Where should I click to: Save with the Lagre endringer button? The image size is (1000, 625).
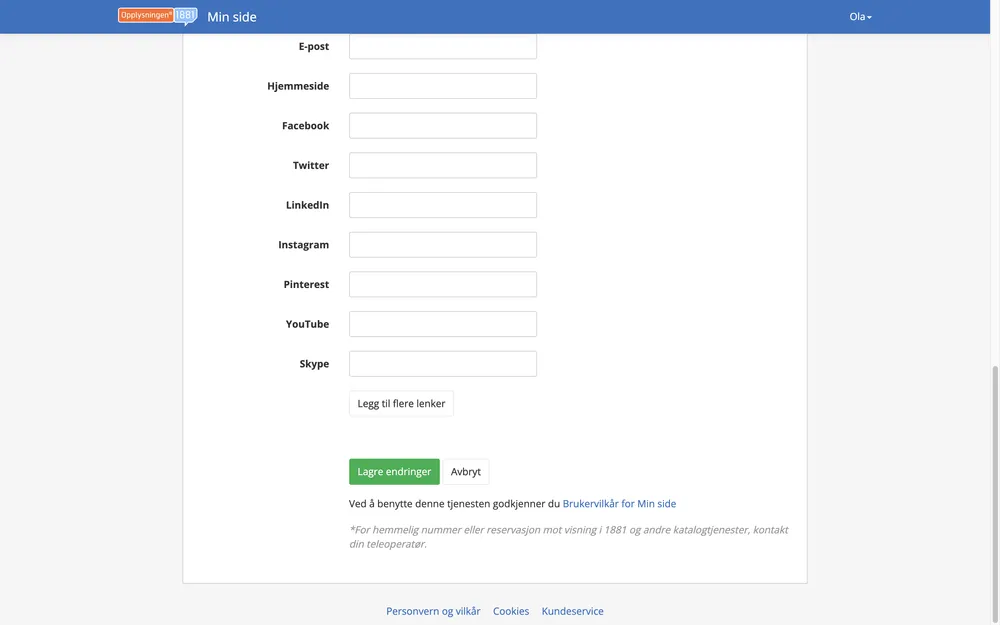[394, 472]
